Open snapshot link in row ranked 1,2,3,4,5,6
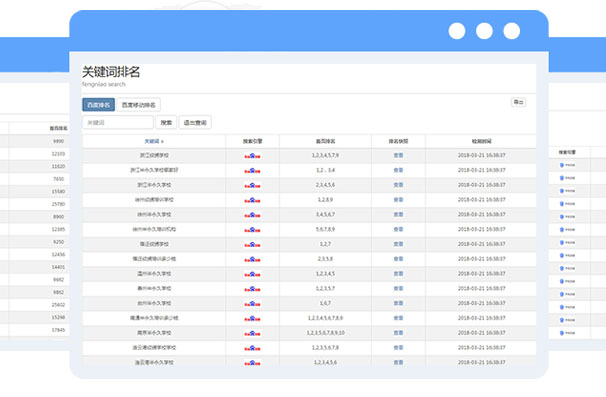The height and width of the screenshot is (397, 606). point(398,362)
